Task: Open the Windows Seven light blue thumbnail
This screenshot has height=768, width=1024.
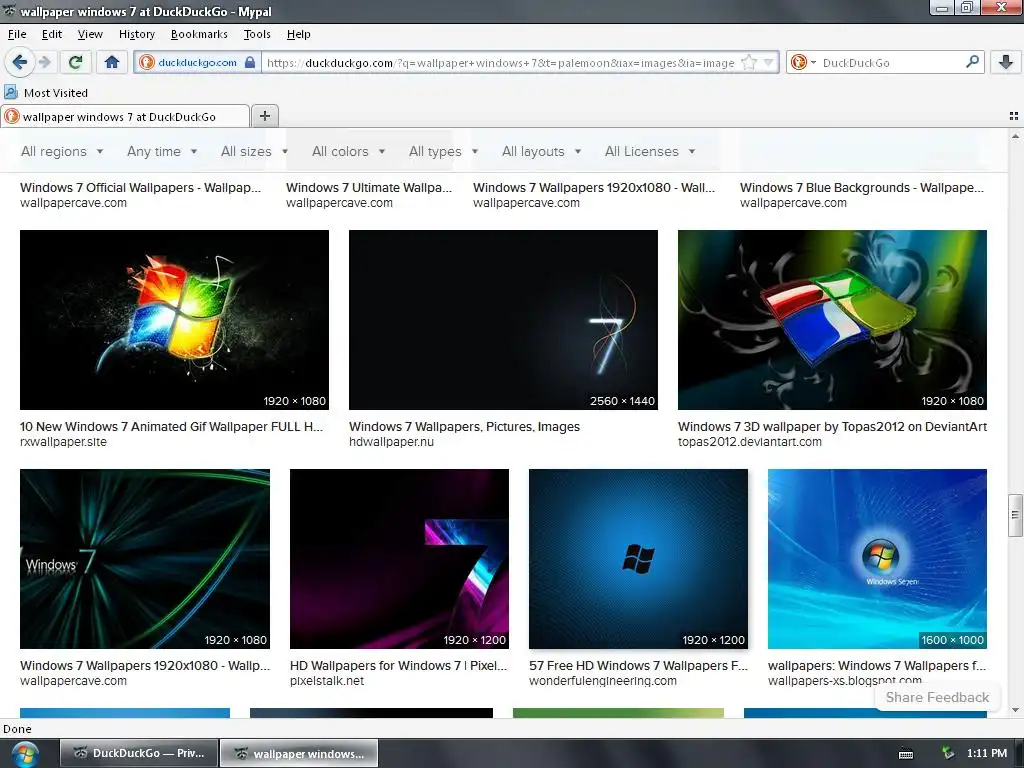Action: tap(877, 558)
